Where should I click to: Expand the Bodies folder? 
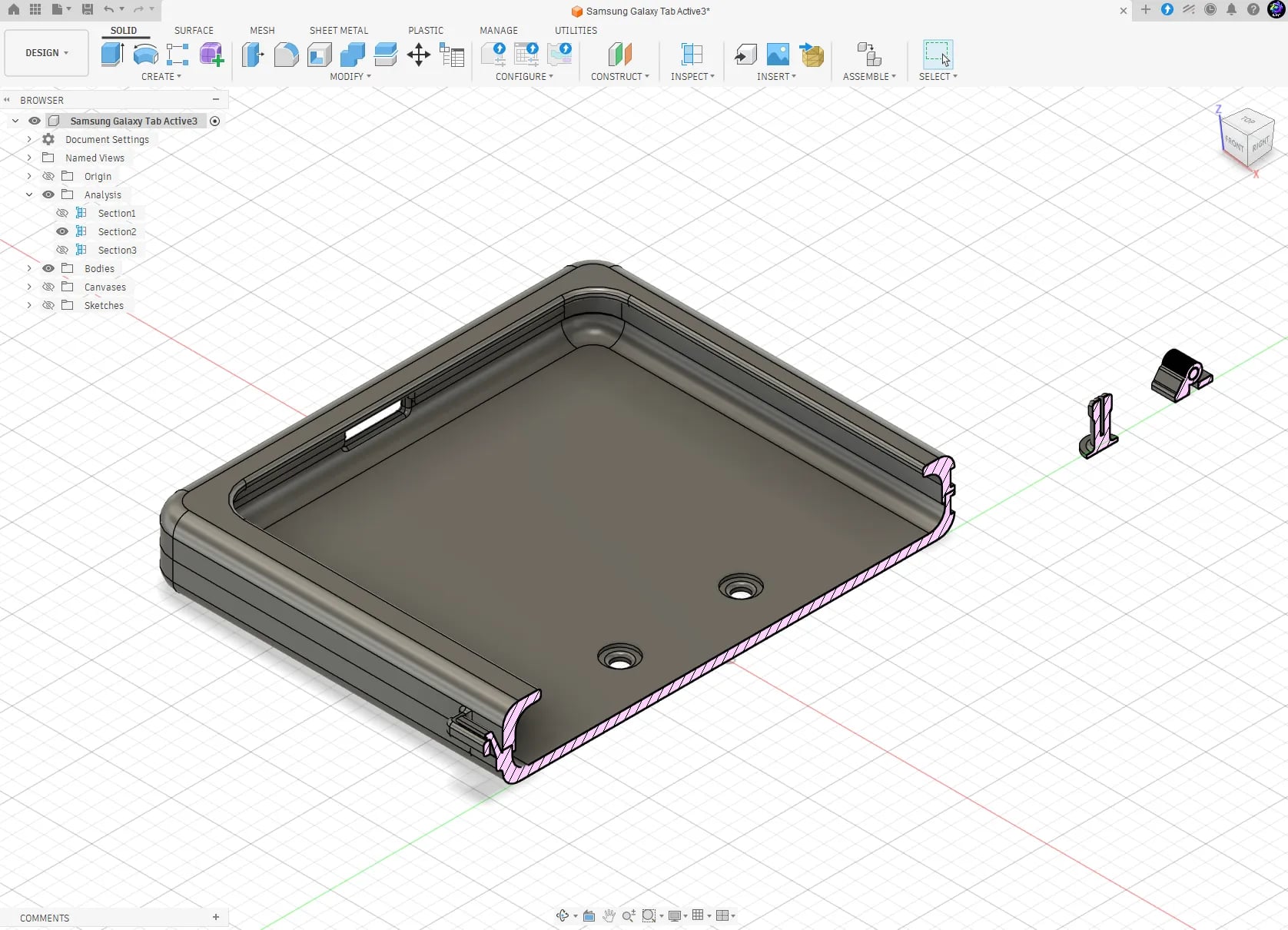(29, 268)
